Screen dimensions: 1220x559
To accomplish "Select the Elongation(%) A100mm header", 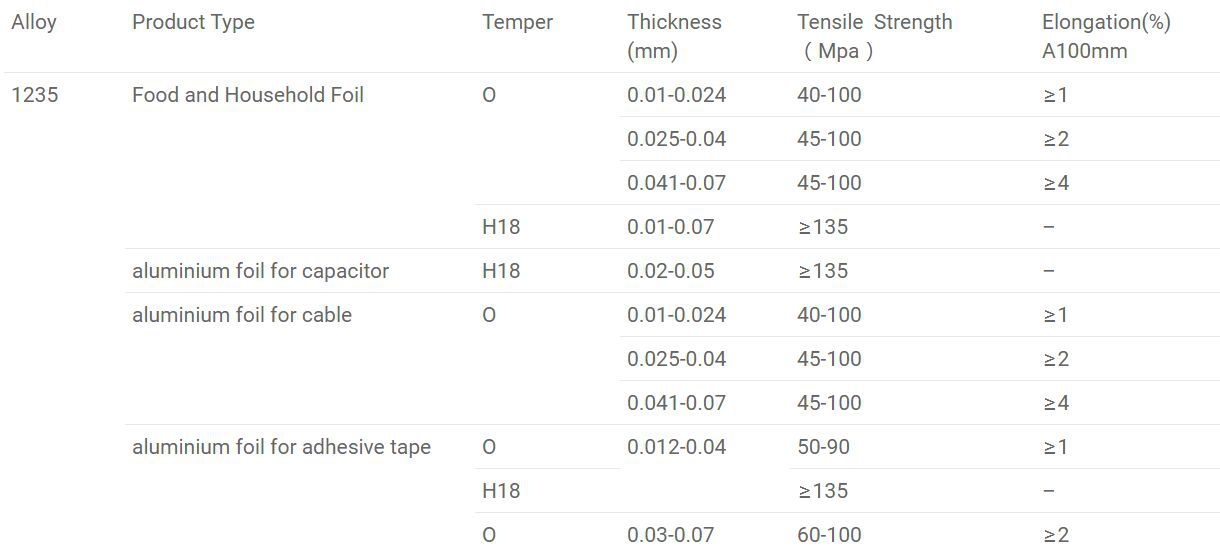I will [1106, 36].
